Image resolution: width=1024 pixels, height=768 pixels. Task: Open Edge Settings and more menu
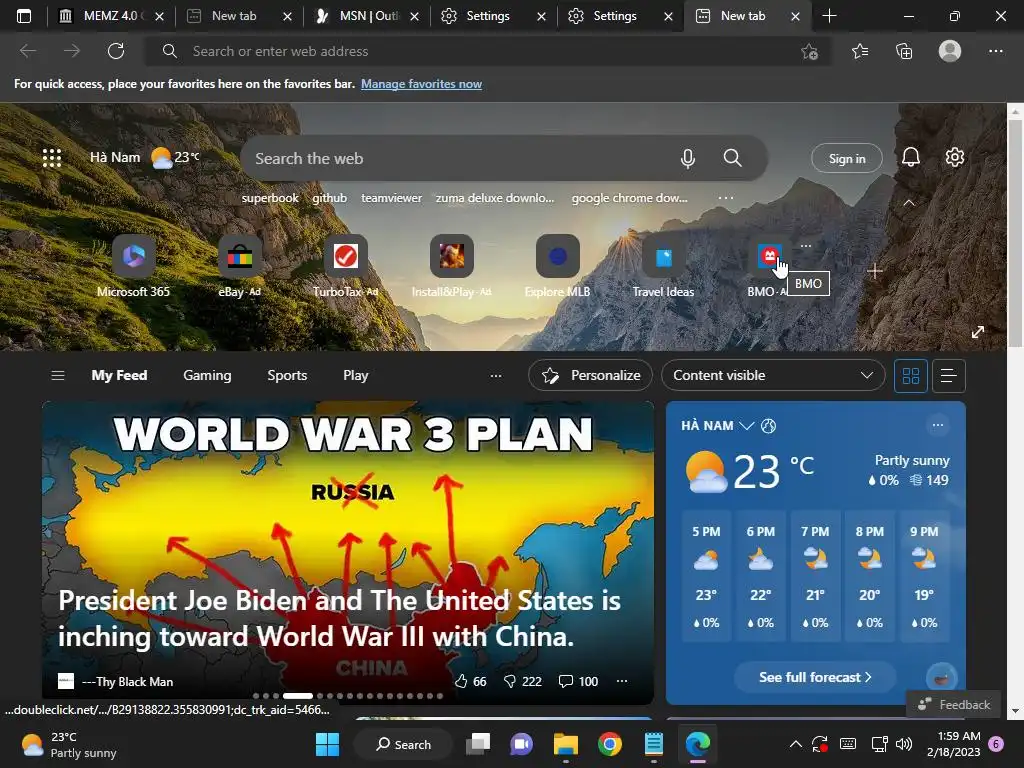click(995, 51)
